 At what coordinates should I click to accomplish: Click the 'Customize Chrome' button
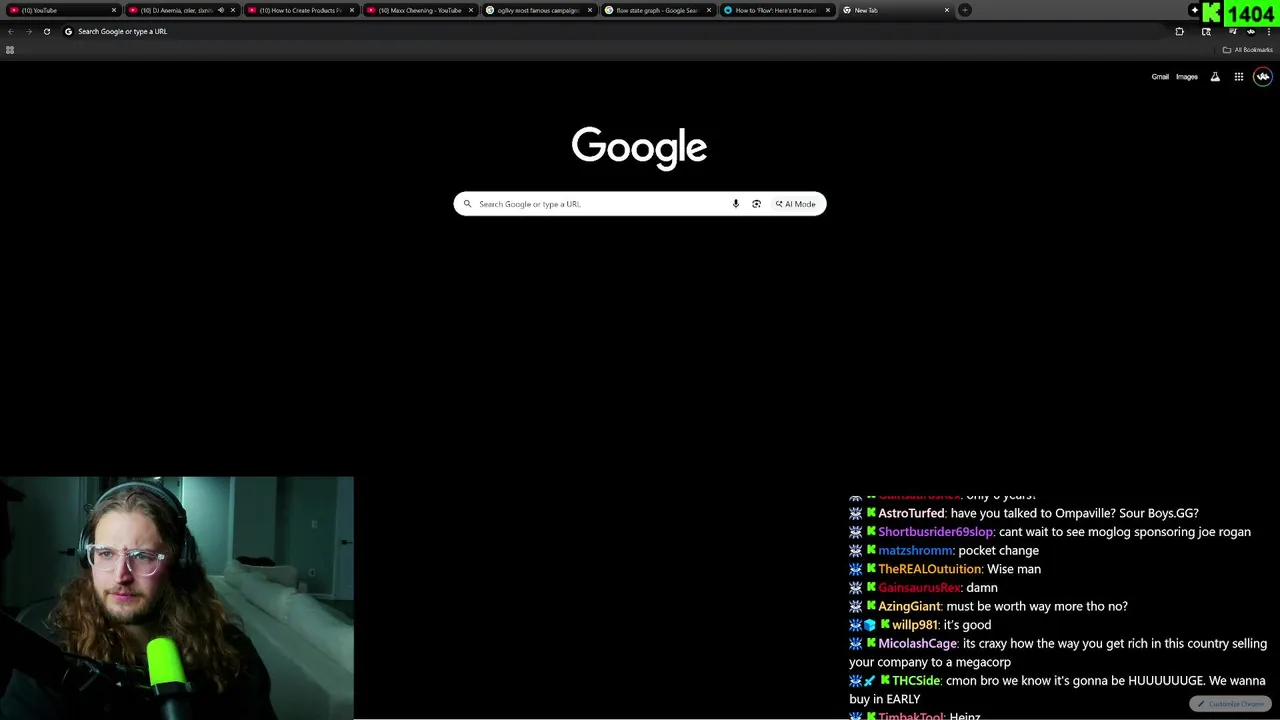[1231, 704]
